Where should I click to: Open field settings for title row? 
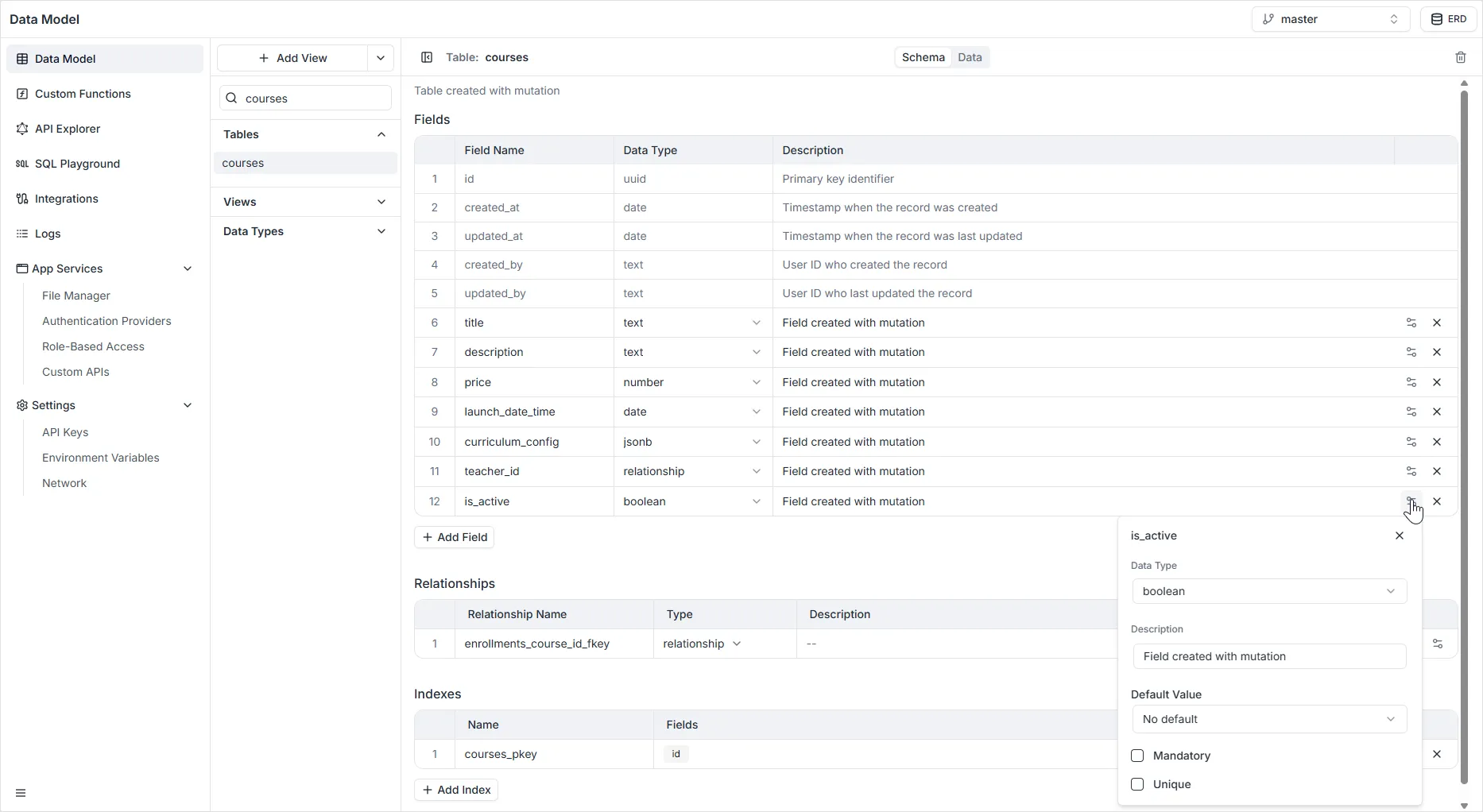coord(1411,323)
